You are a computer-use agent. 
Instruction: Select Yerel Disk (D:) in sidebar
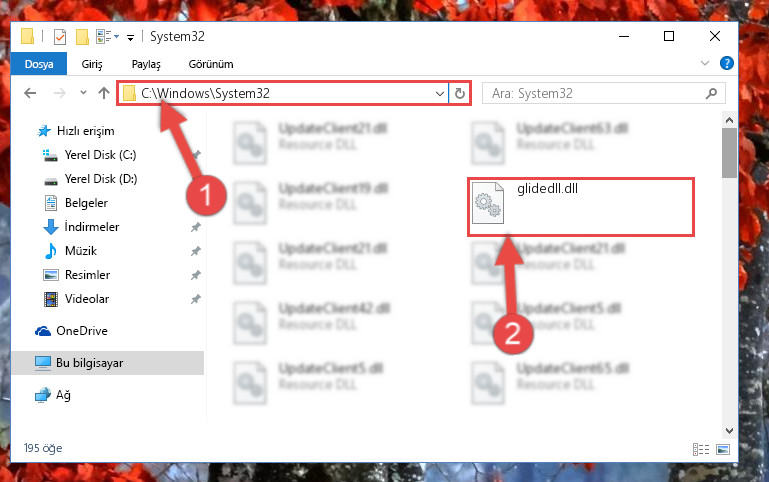[101, 179]
